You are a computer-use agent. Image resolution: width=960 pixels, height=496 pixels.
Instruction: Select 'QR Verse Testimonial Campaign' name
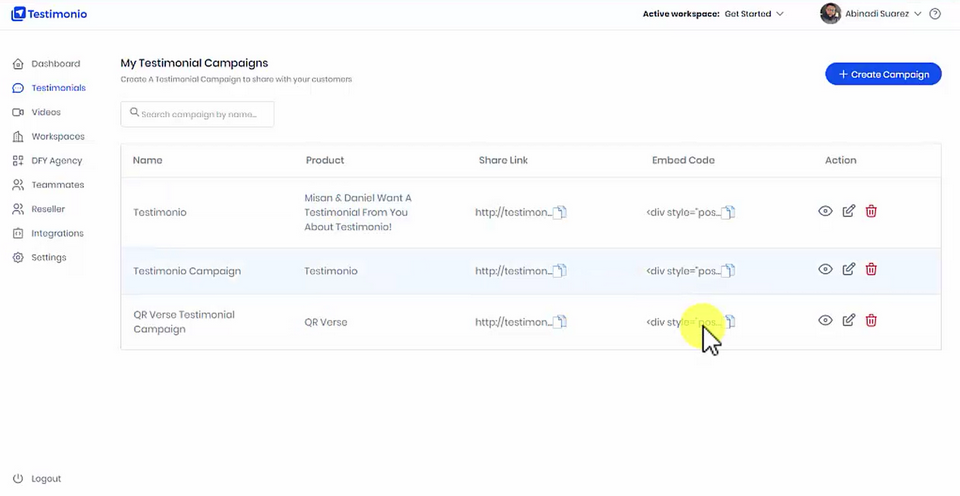click(x=184, y=322)
